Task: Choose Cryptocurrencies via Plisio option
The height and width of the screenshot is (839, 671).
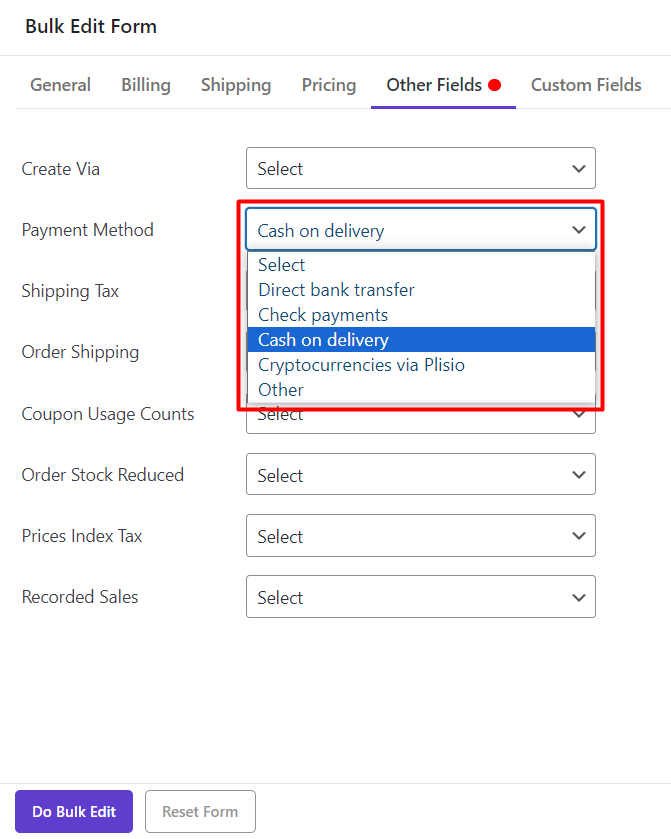Action: [361, 365]
